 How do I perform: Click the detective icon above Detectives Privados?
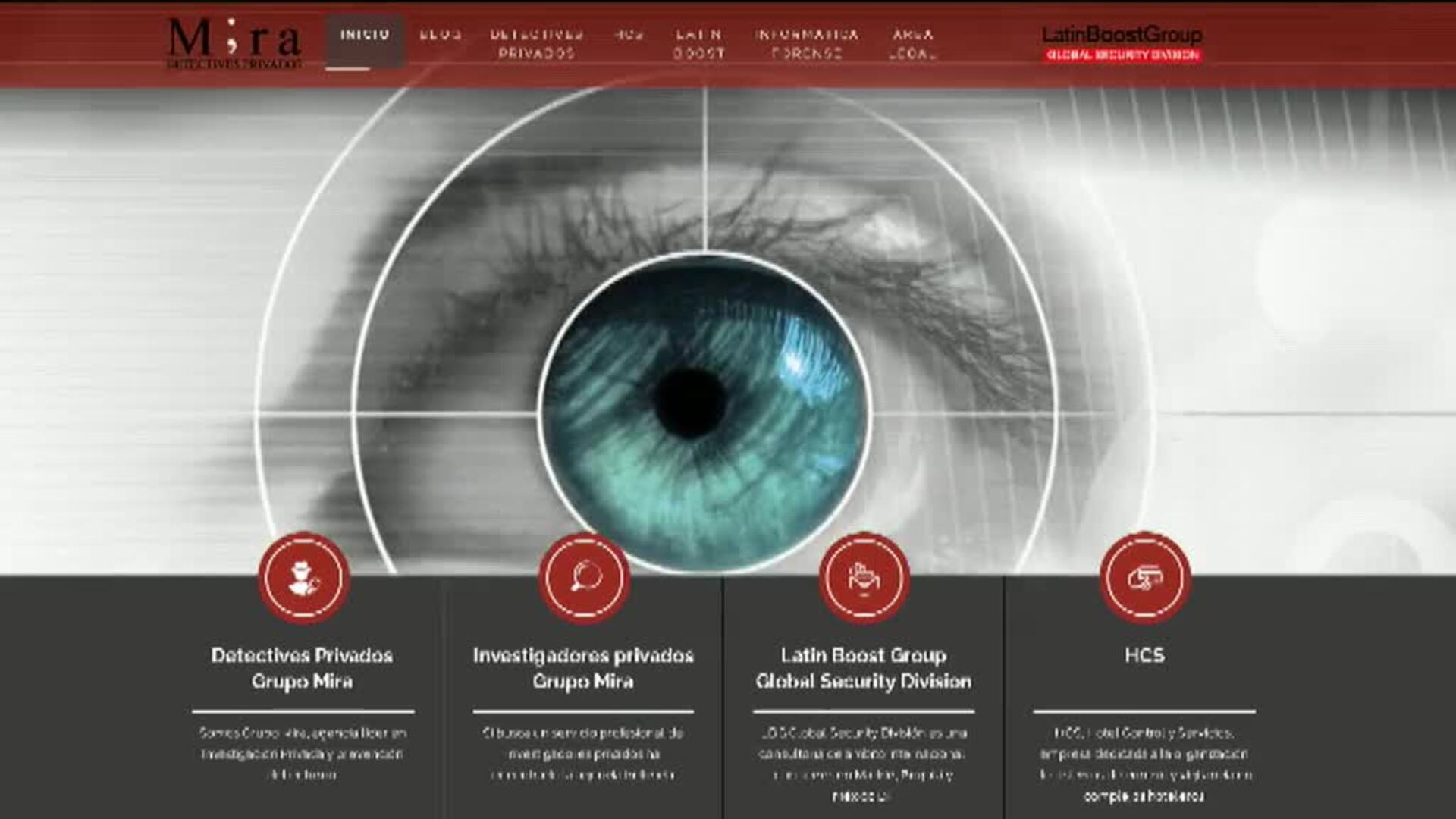point(303,578)
